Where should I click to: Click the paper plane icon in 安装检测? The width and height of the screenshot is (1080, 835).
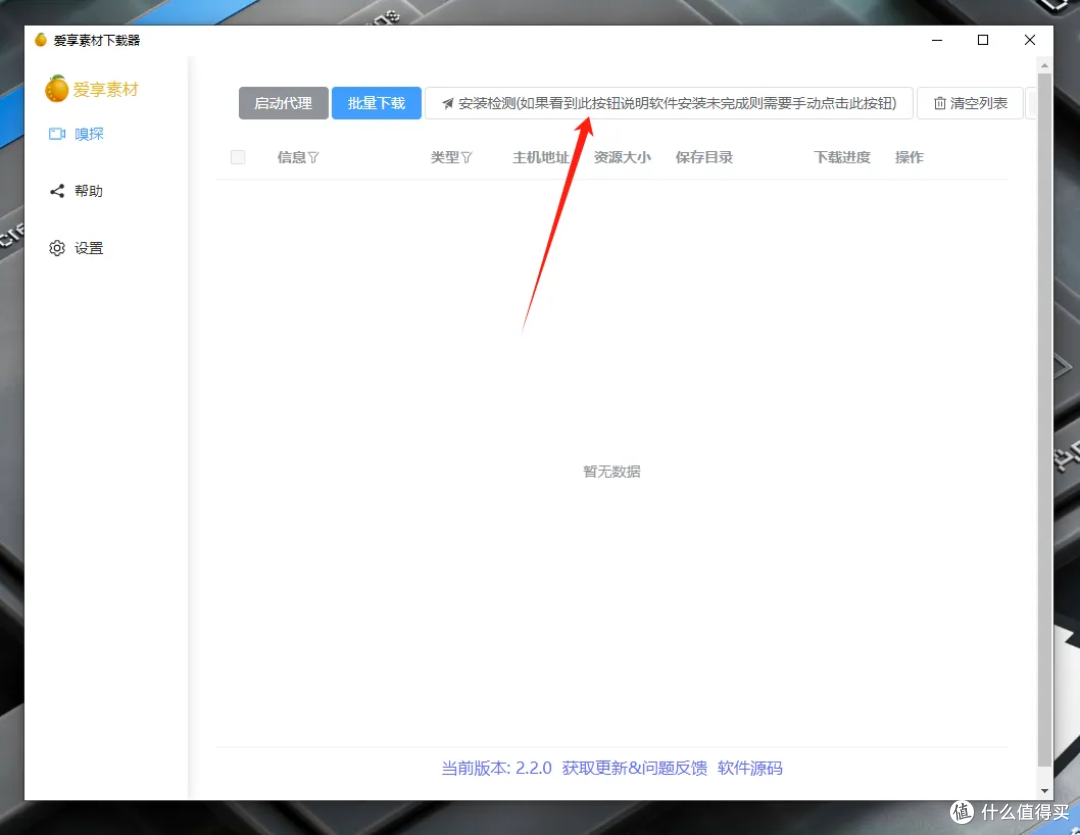(448, 103)
